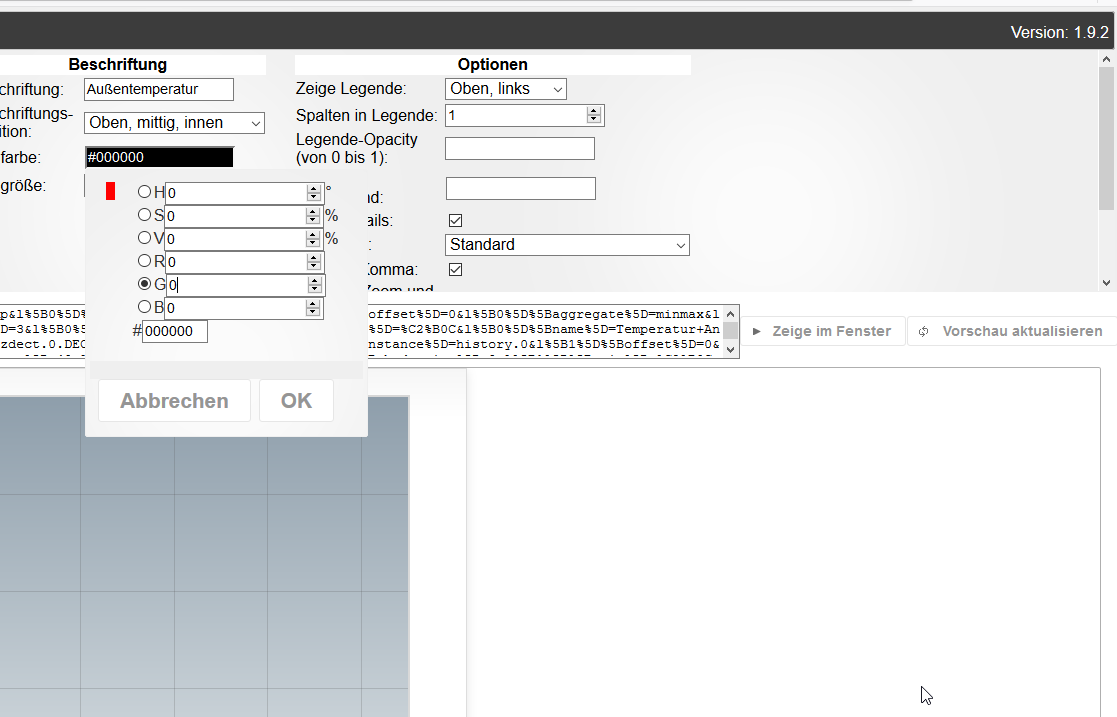Open the Standard dropdown in Optionen
This screenshot has height=717, width=1117.
(x=567, y=245)
